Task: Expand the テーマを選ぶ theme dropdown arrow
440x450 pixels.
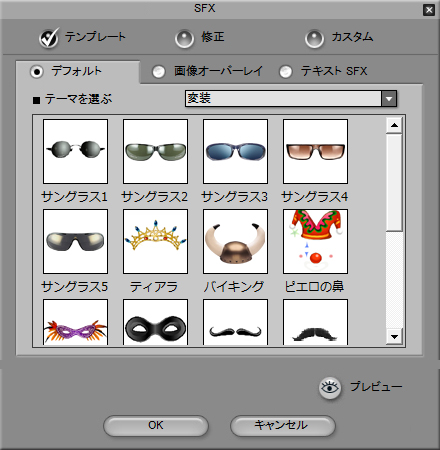Action: point(389,99)
